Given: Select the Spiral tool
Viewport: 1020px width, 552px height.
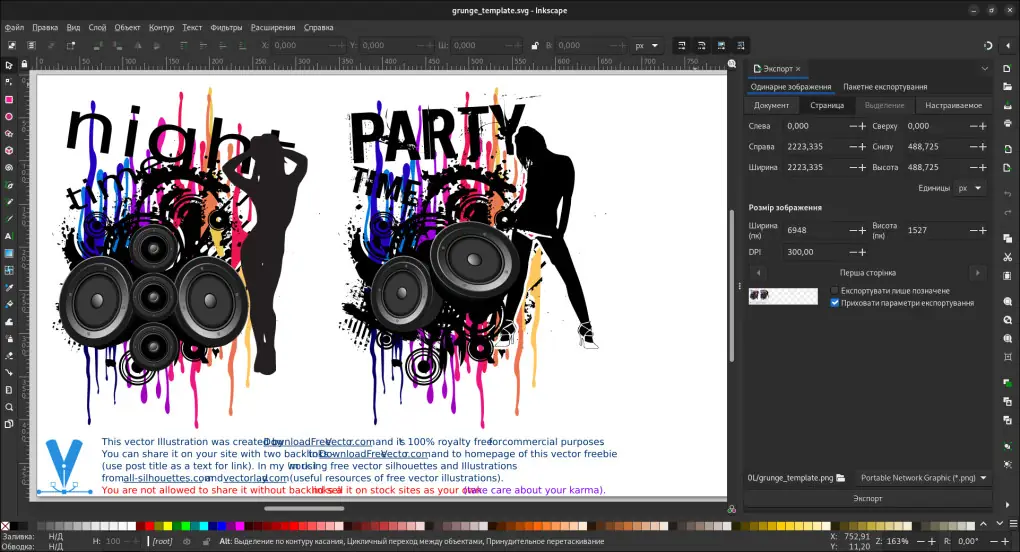Looking at the screenshot, I should pos(9,168).
